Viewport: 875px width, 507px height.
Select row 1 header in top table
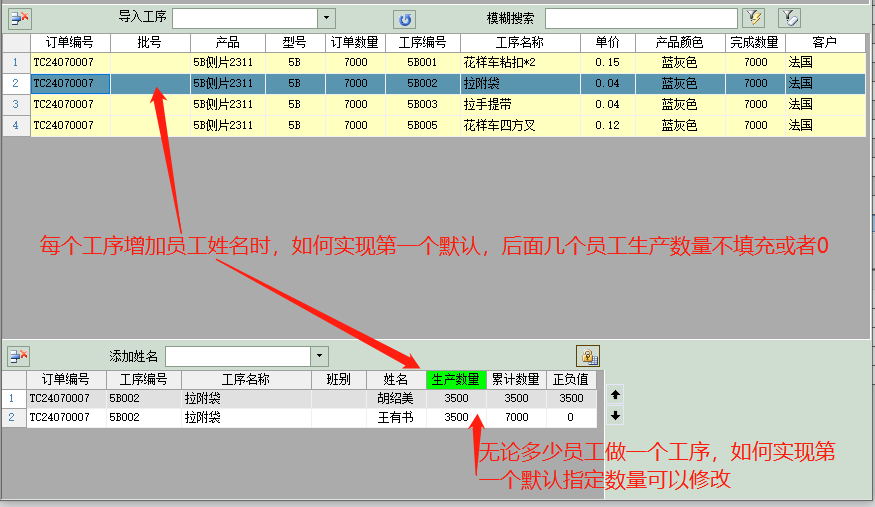16,62
